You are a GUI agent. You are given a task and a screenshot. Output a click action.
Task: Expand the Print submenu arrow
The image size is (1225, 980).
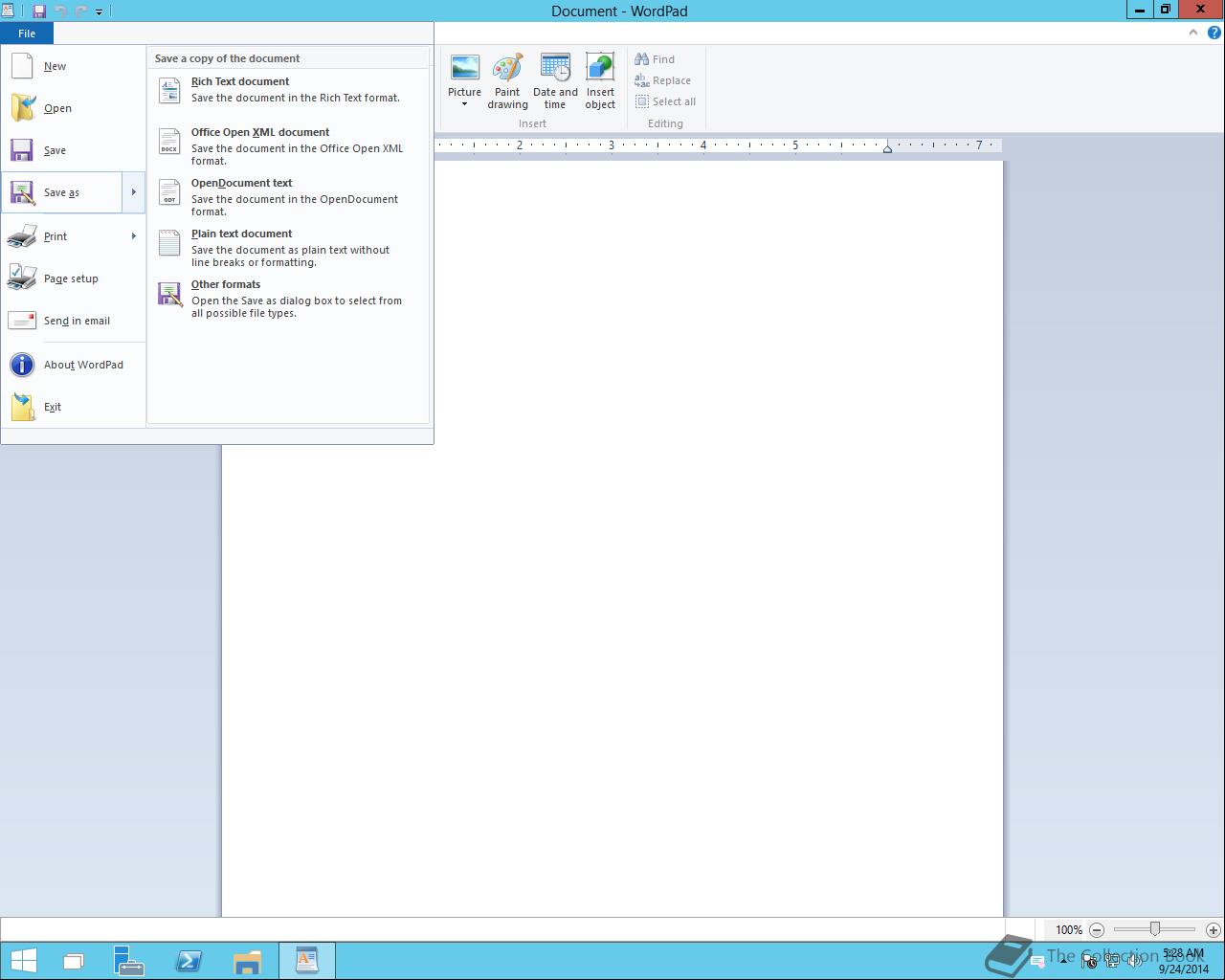[134, 236]
